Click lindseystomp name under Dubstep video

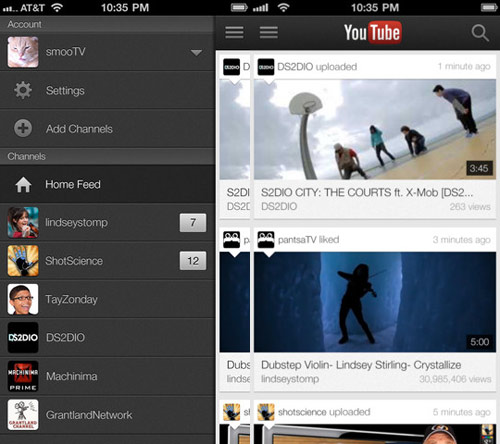tap(290, 379)
